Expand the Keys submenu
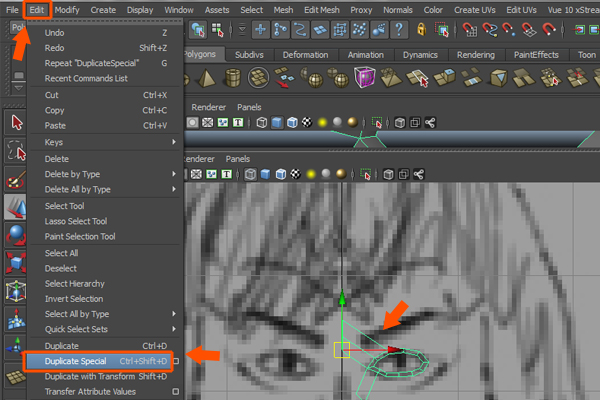This screenshot has height=400, width=600. coord(173,143)
